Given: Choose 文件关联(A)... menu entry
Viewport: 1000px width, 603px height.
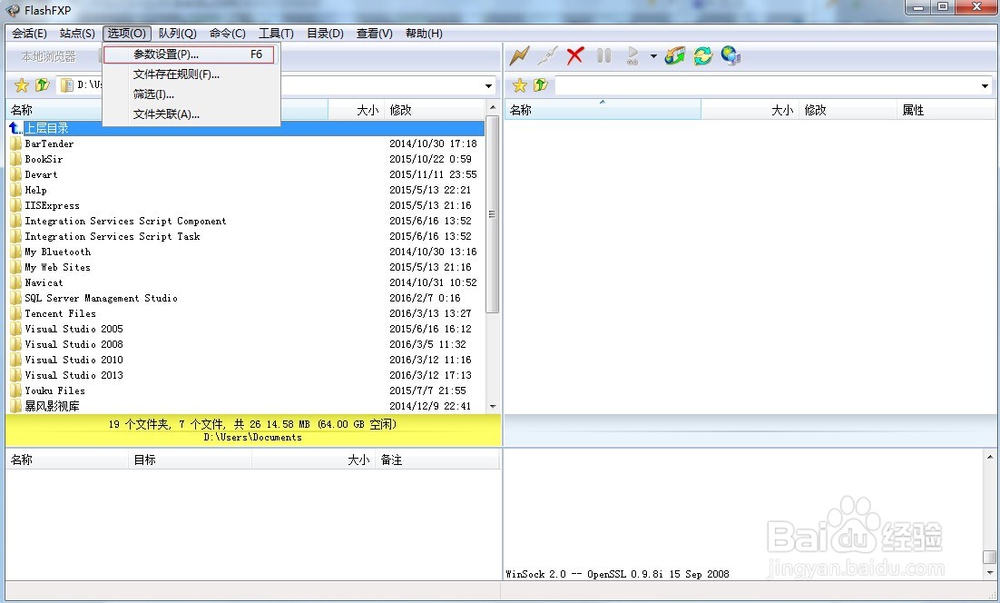Looking at the screenshot, I should click(191, 114).
